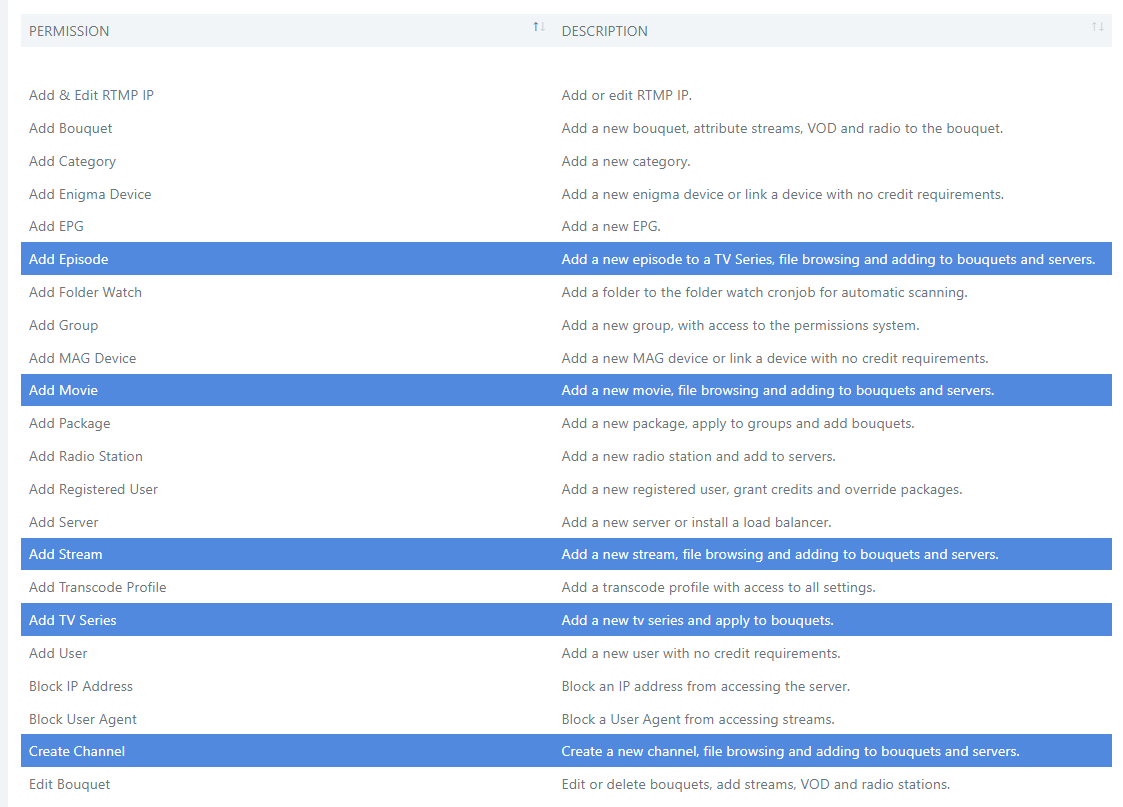Click description about new group permissions system

(741, 325)
